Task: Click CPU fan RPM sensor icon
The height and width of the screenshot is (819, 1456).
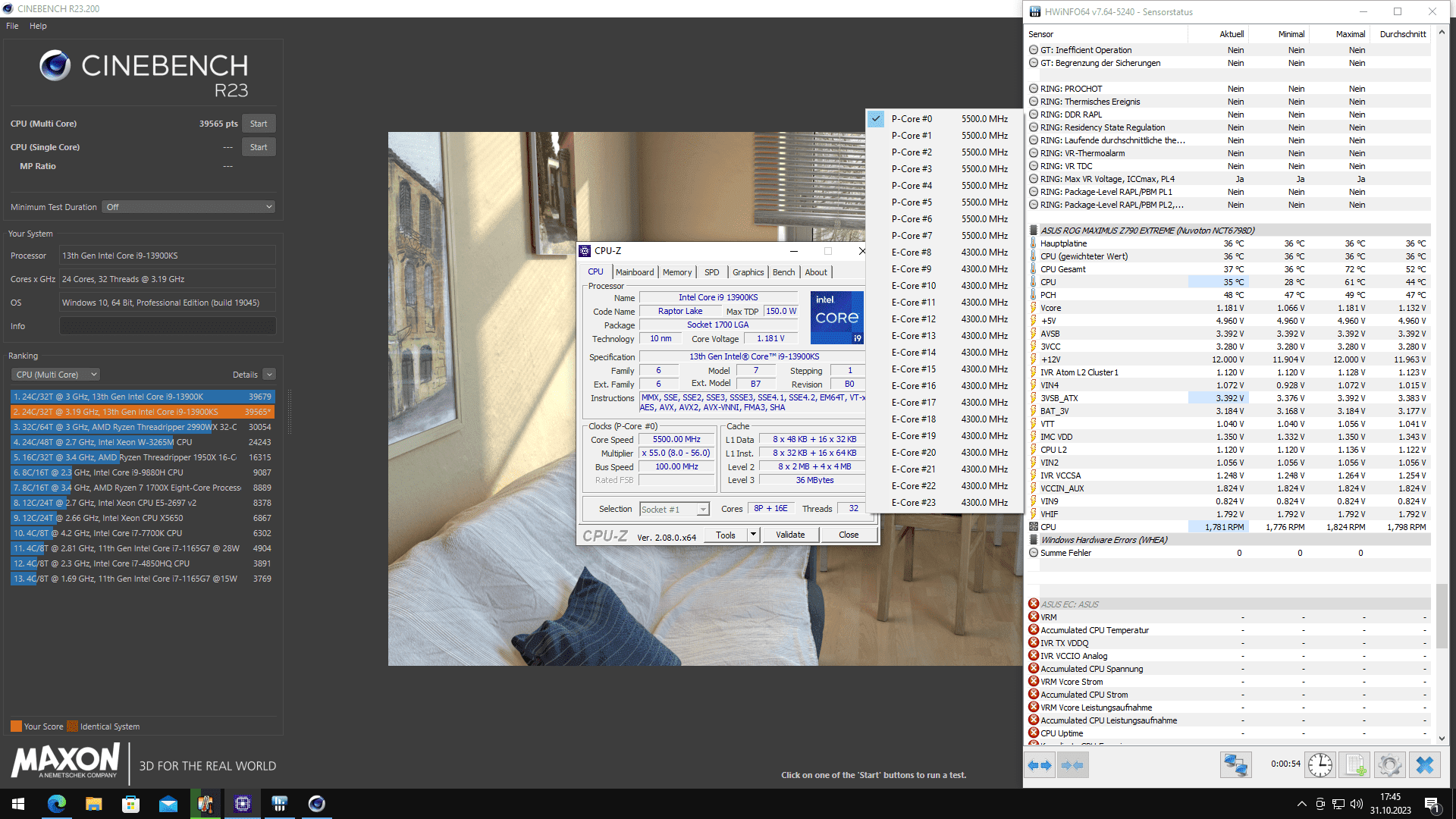Action: [1034, 527]
